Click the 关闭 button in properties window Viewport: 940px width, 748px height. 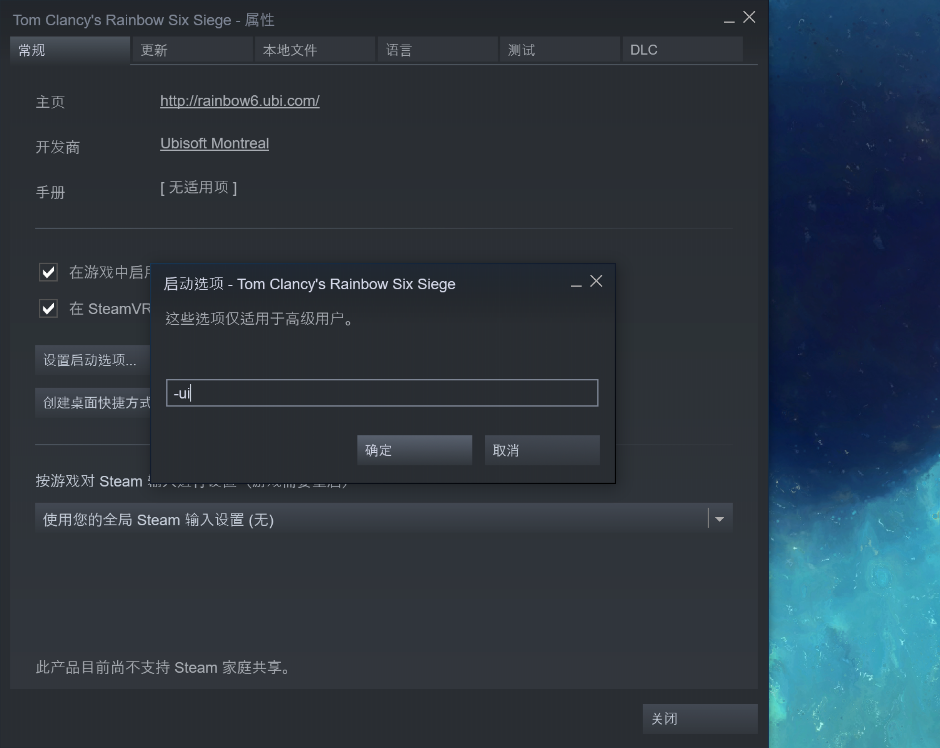click(700, 719)
